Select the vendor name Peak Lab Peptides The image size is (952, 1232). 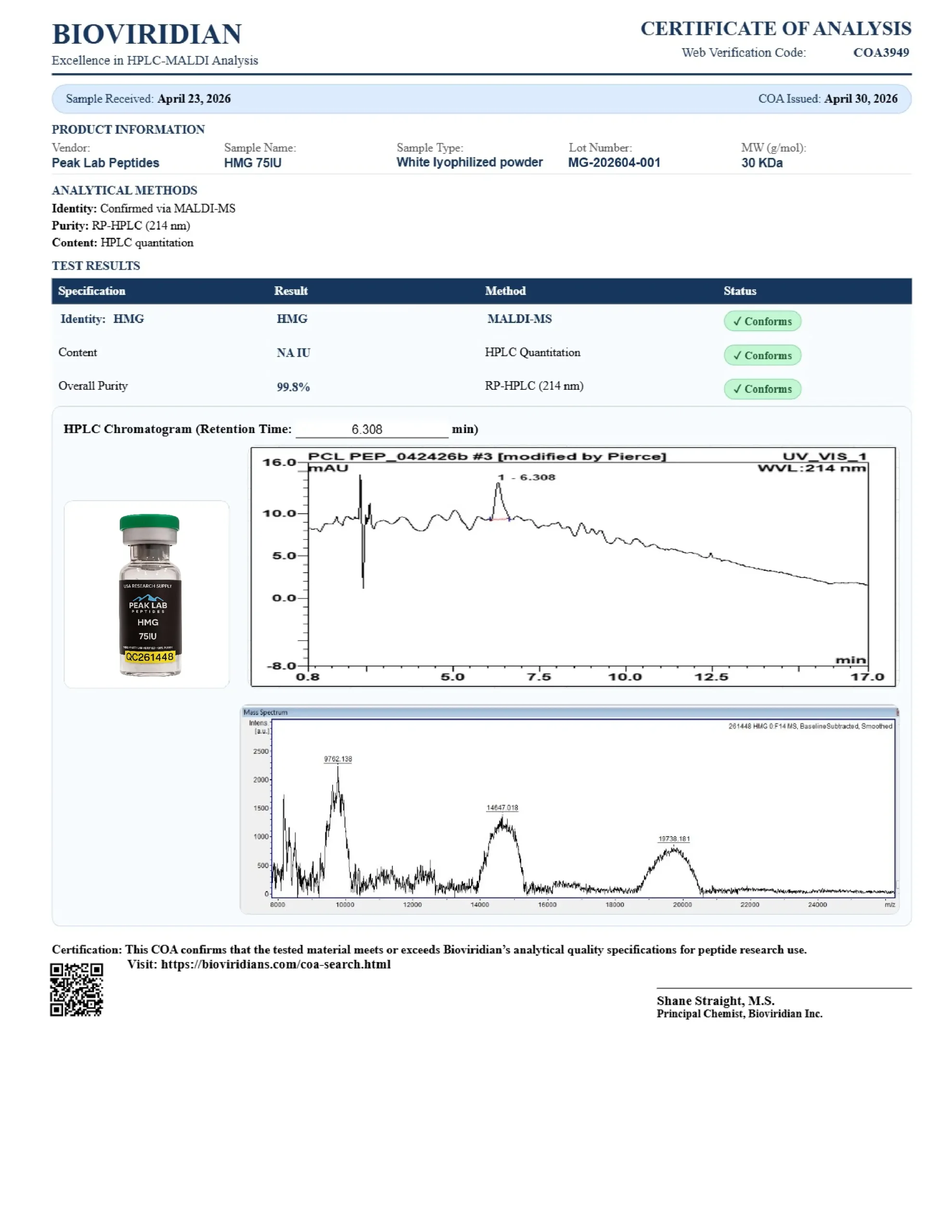point(105,163)
